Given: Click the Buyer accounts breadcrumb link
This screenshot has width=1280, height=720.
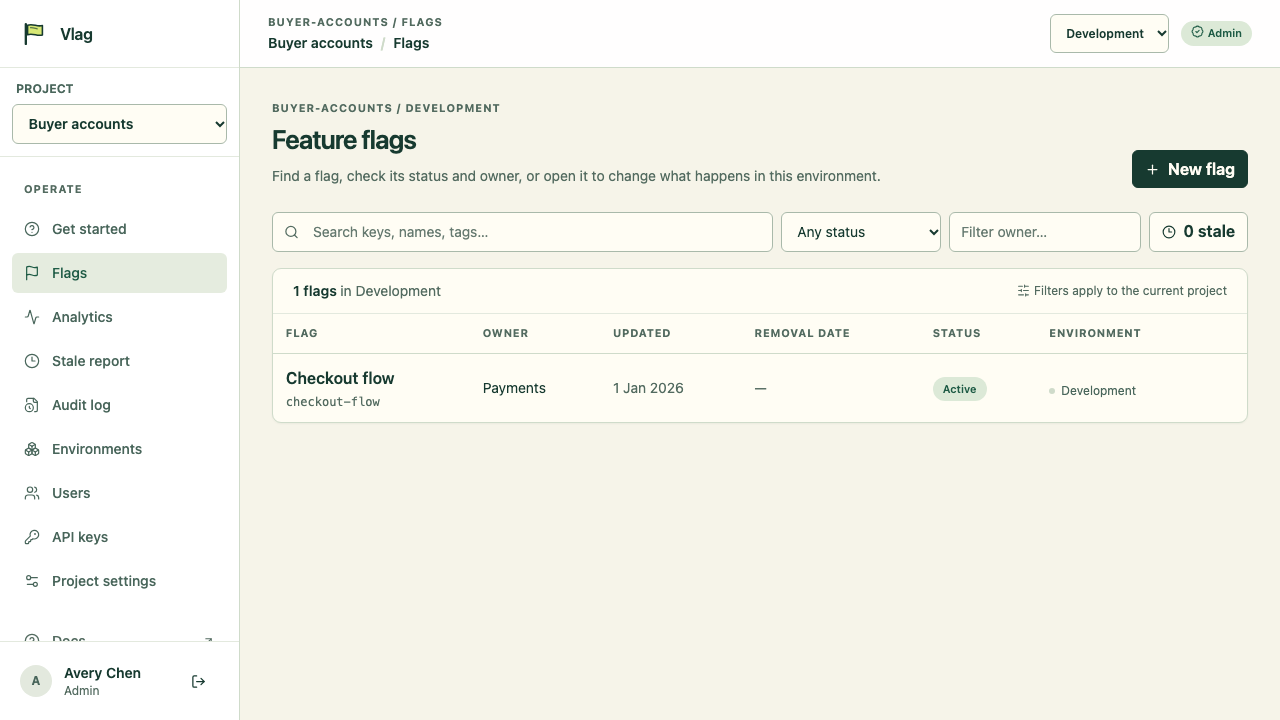Looking at the screenshot, I should pyautogui.click(x=320, y=43).
